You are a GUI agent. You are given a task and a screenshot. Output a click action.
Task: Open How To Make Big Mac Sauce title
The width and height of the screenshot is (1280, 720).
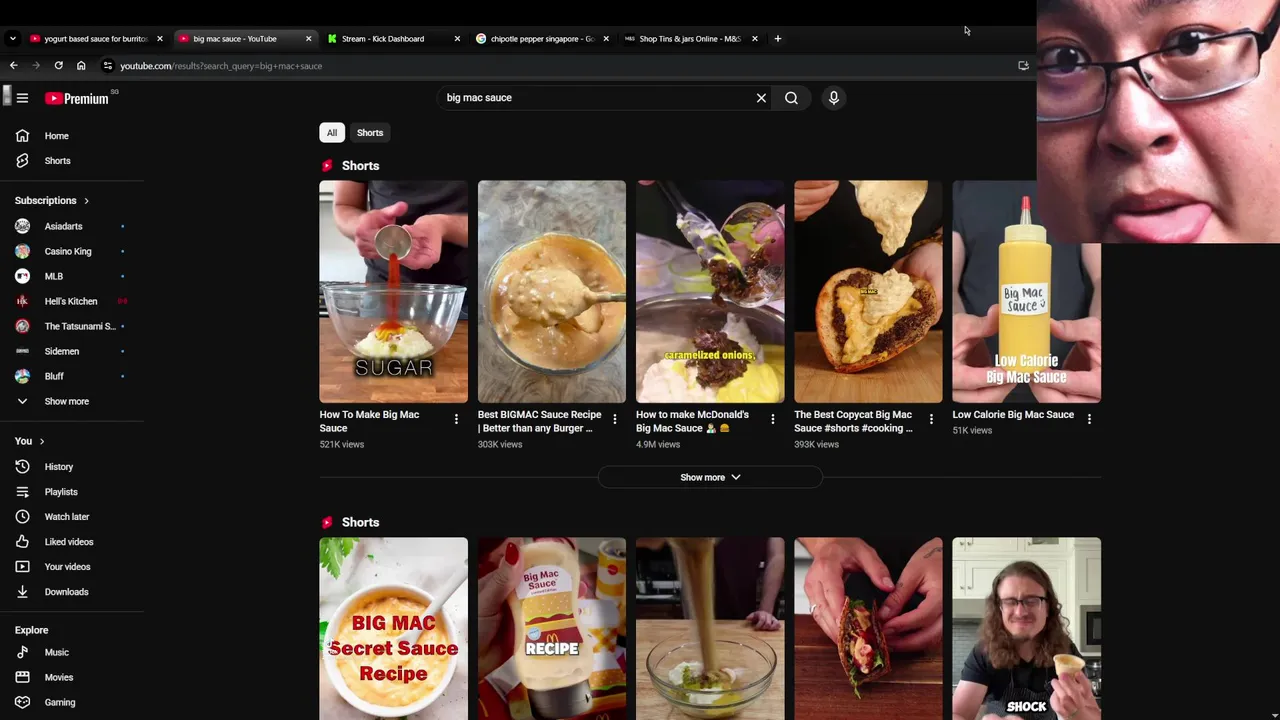[x=369, y=421]
